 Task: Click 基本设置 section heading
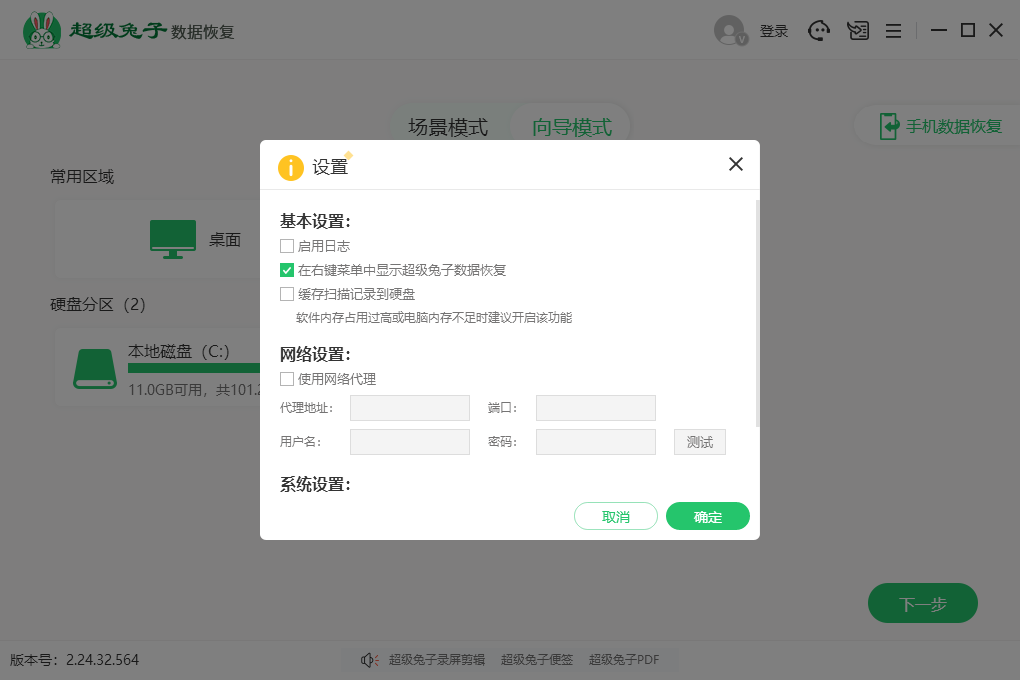pyautogui.click(x=315, y=221)
